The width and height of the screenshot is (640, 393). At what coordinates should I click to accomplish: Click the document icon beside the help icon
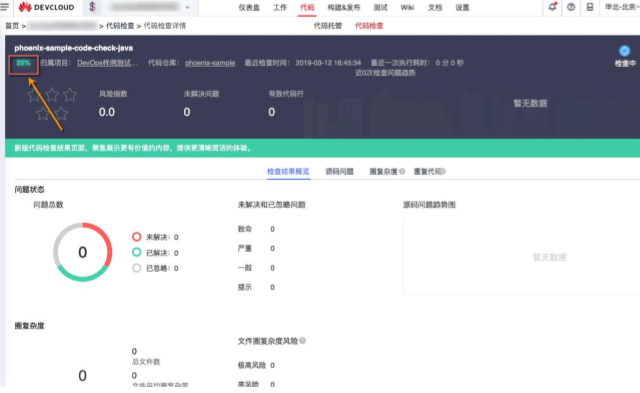pyautogui.click(x=590, y=7)
